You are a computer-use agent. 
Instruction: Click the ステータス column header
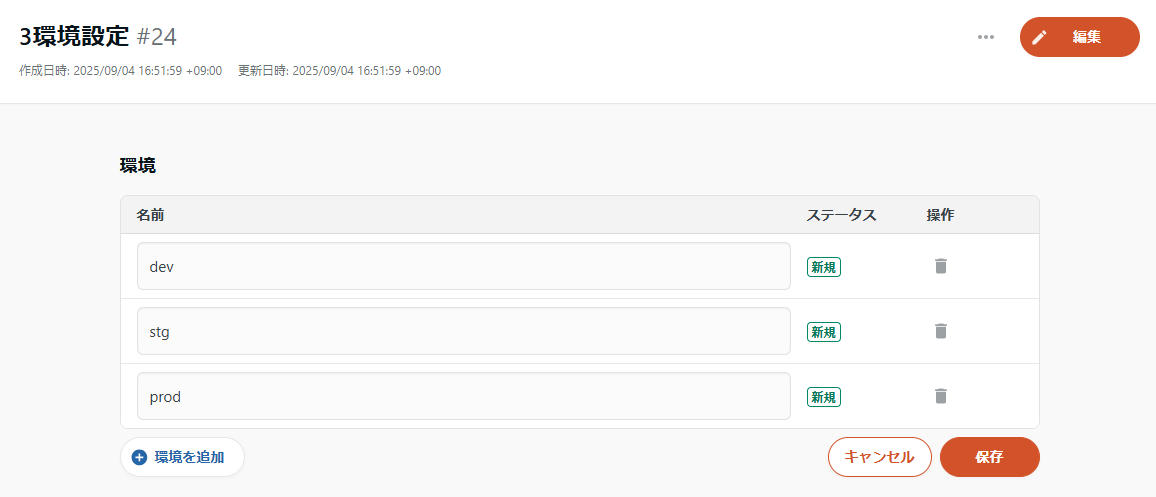point(841,215)
